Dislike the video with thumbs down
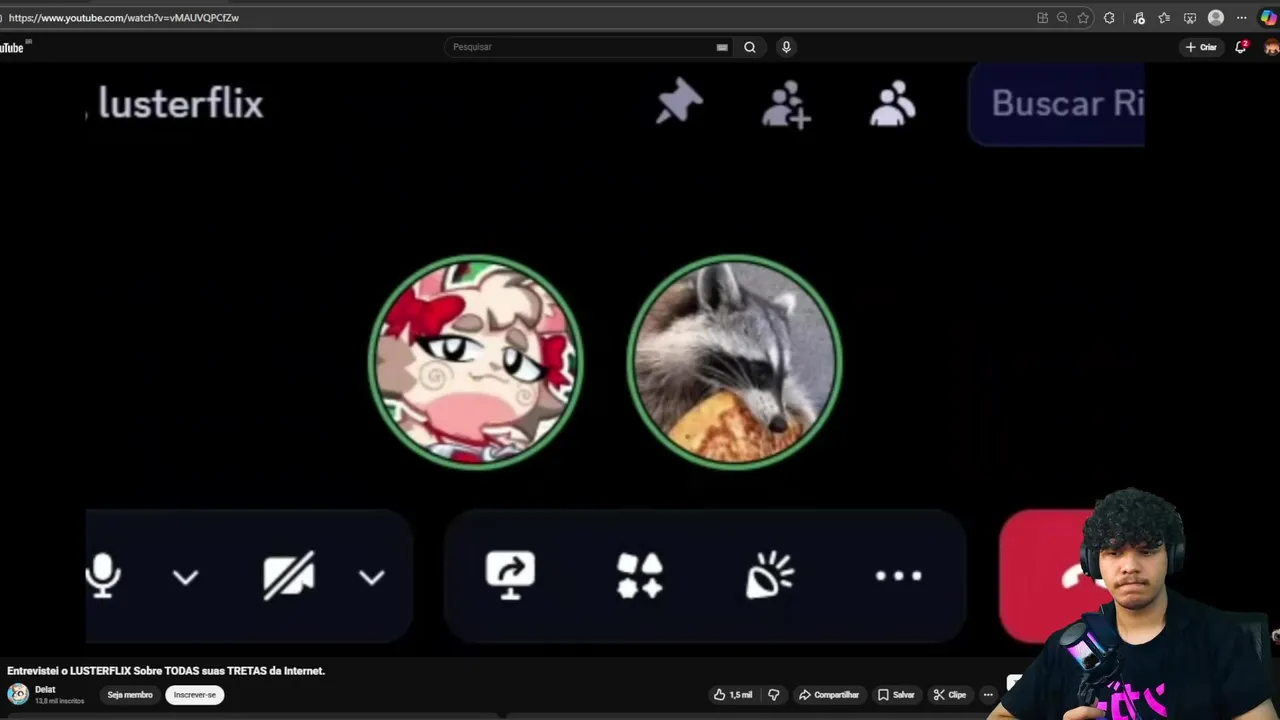1280x720 pixels. coord(773,695)
